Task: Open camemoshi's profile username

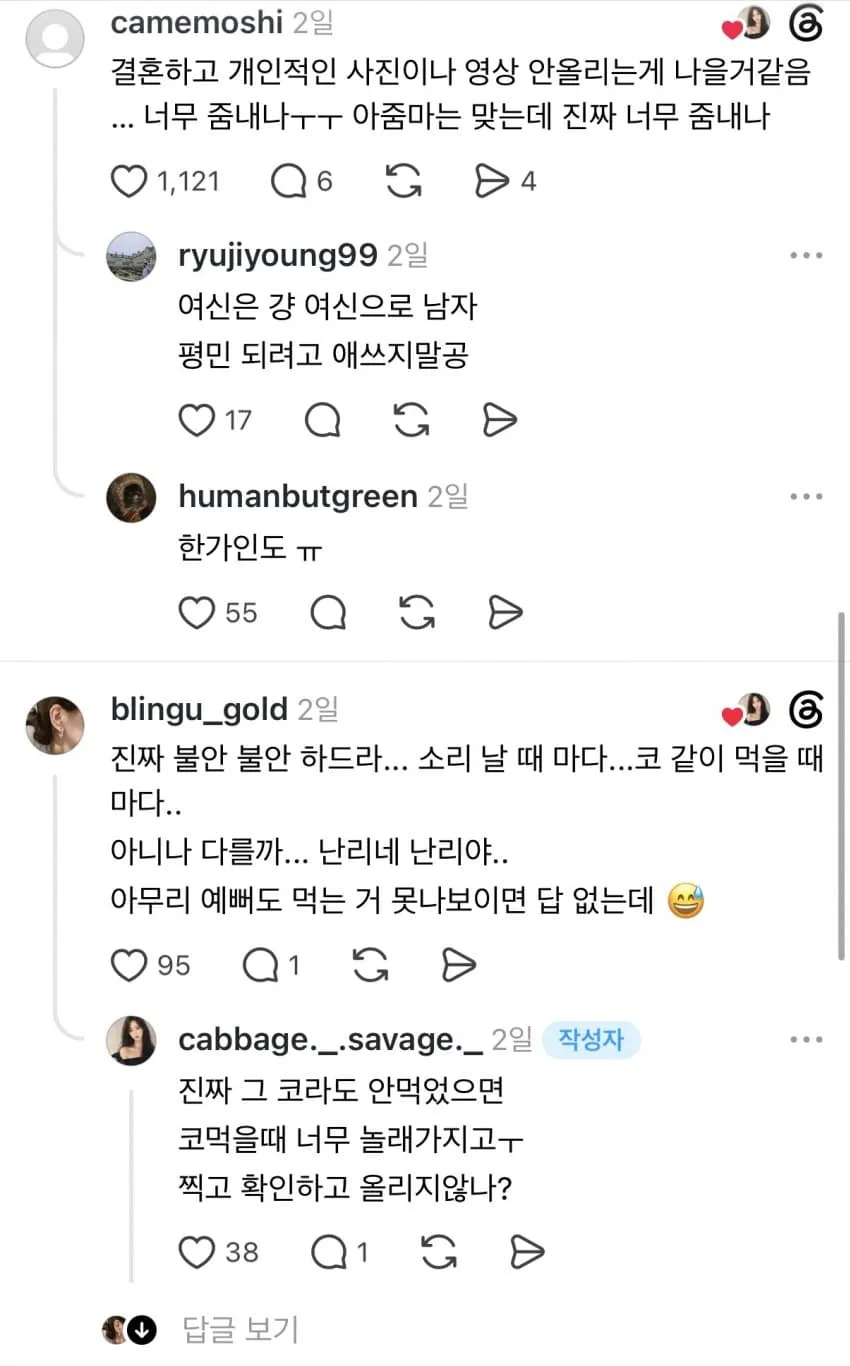Action: (x=197, y=22)
